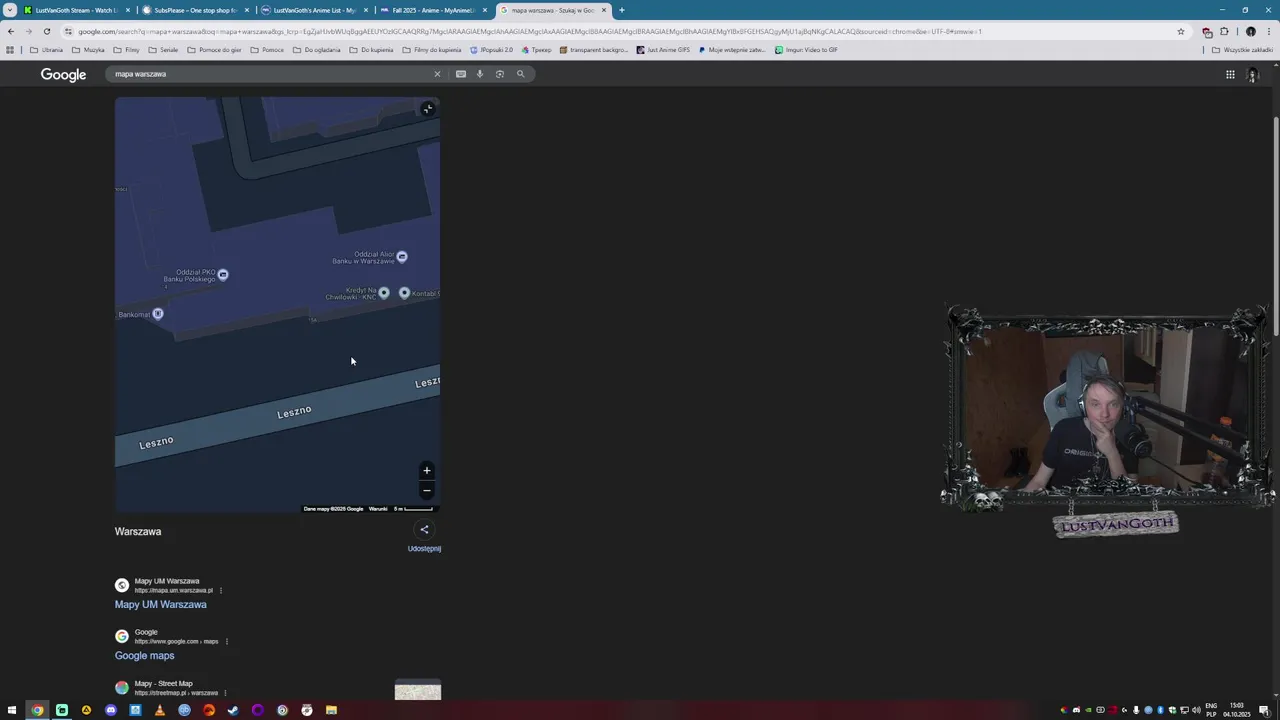Select the Bankomat pin on the map
Screen dimensions: 1280x720
pos(158,314)
